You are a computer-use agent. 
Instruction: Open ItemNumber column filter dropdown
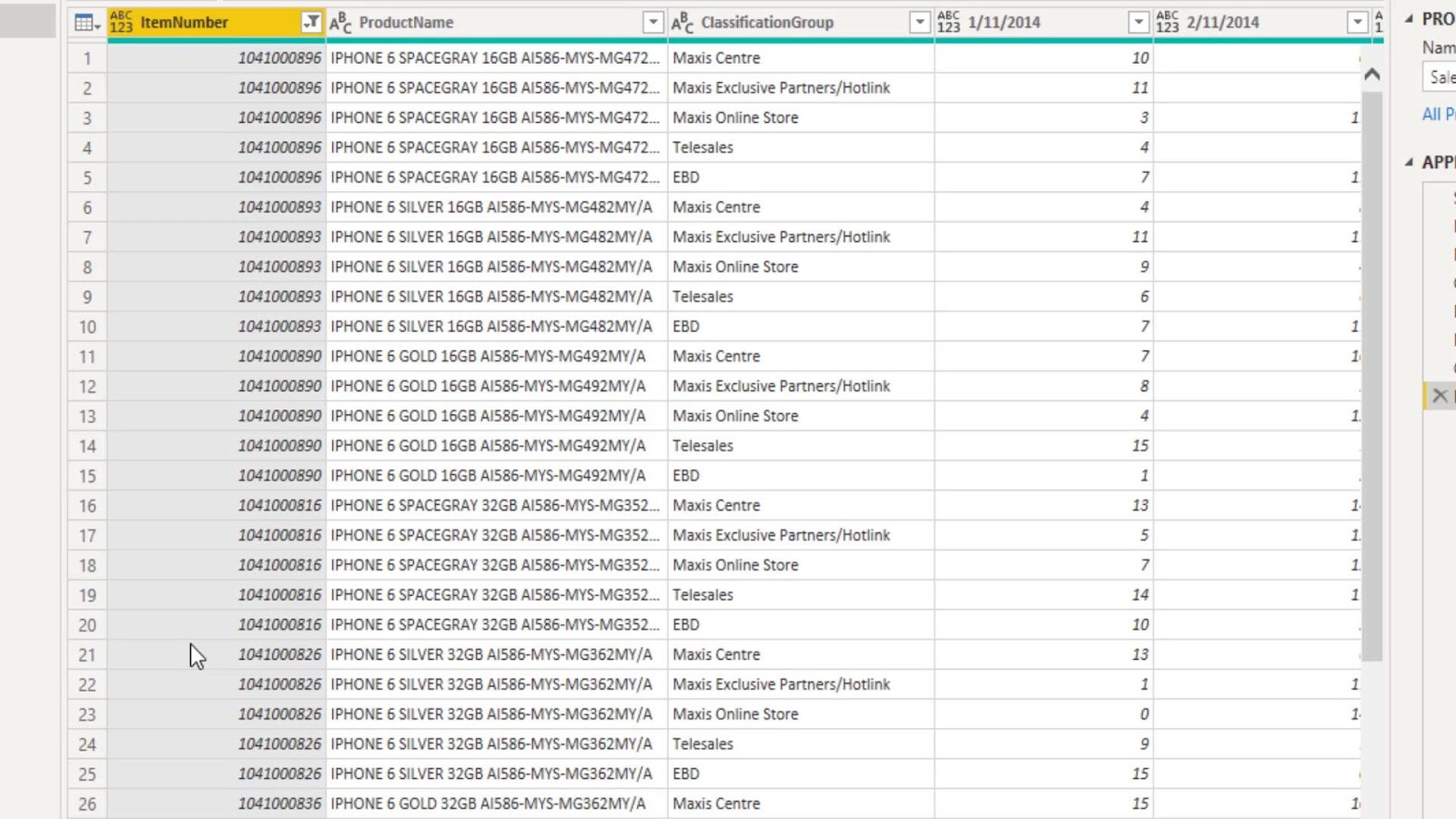311,23
